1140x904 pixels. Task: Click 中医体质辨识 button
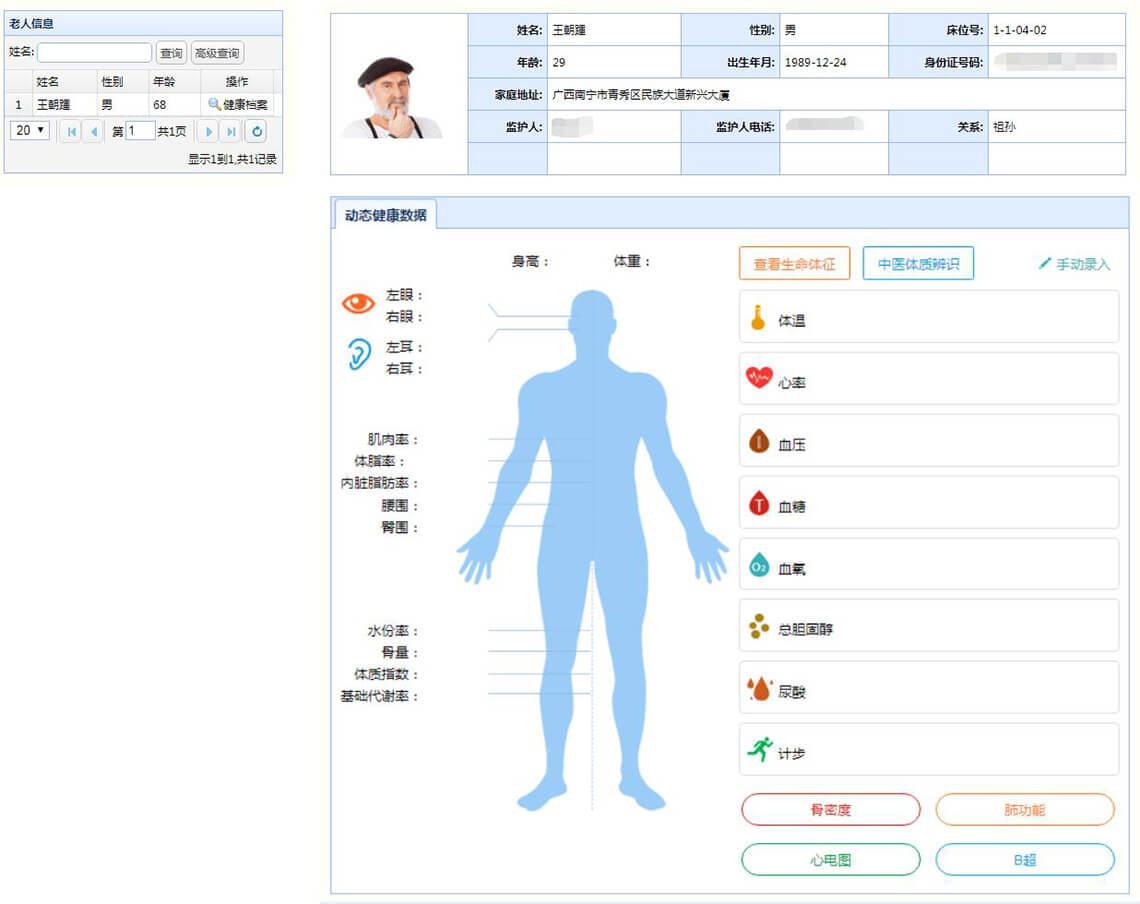point(917,264)
